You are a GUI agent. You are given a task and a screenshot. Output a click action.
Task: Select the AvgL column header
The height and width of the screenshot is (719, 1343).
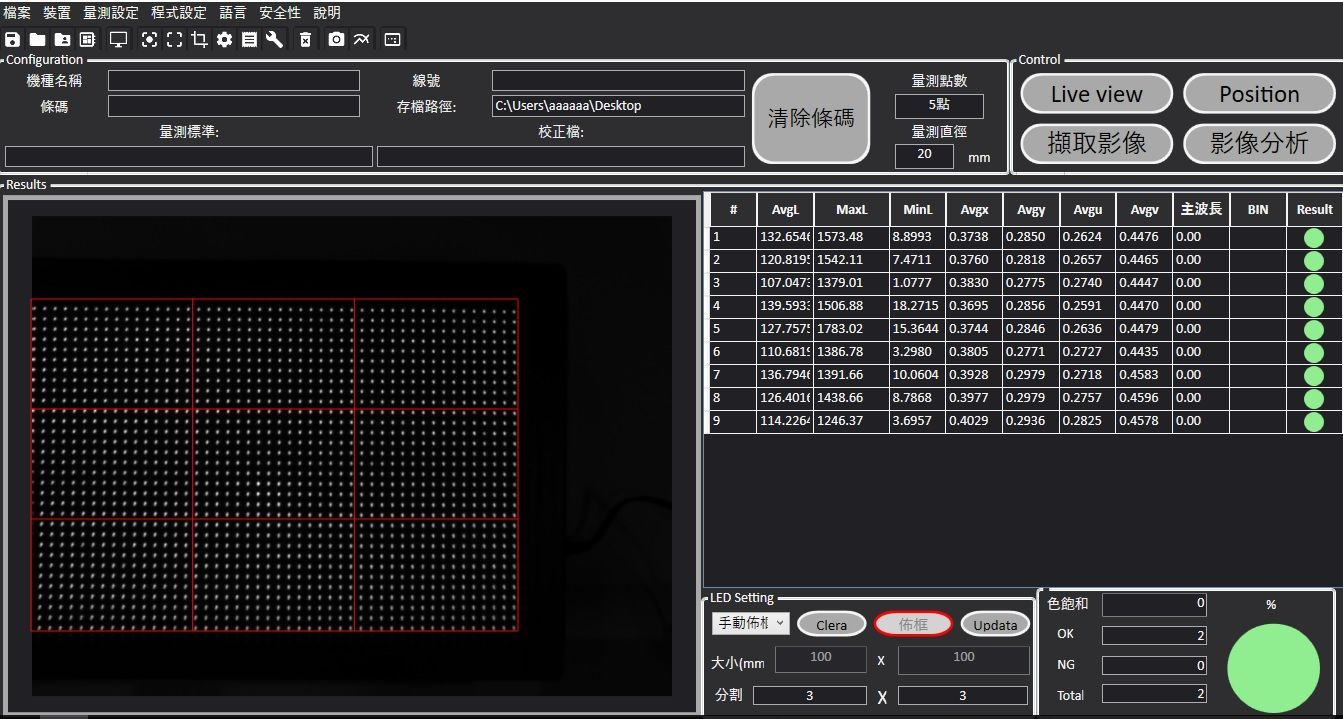click(785, 210)
